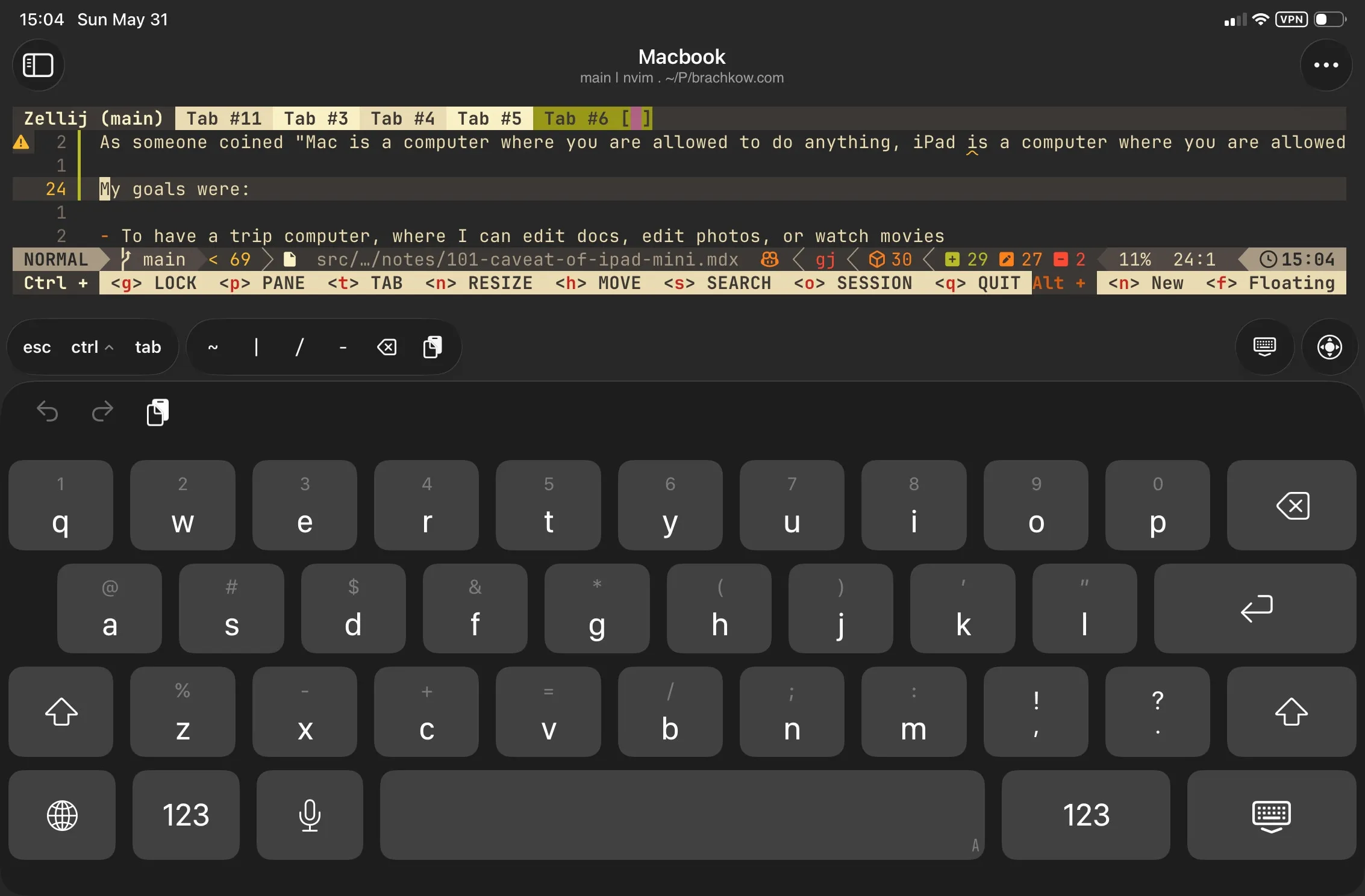Click the 24:1 cursor position indicator
This screenshot has height=896, width=1365.
point(1194,260)
